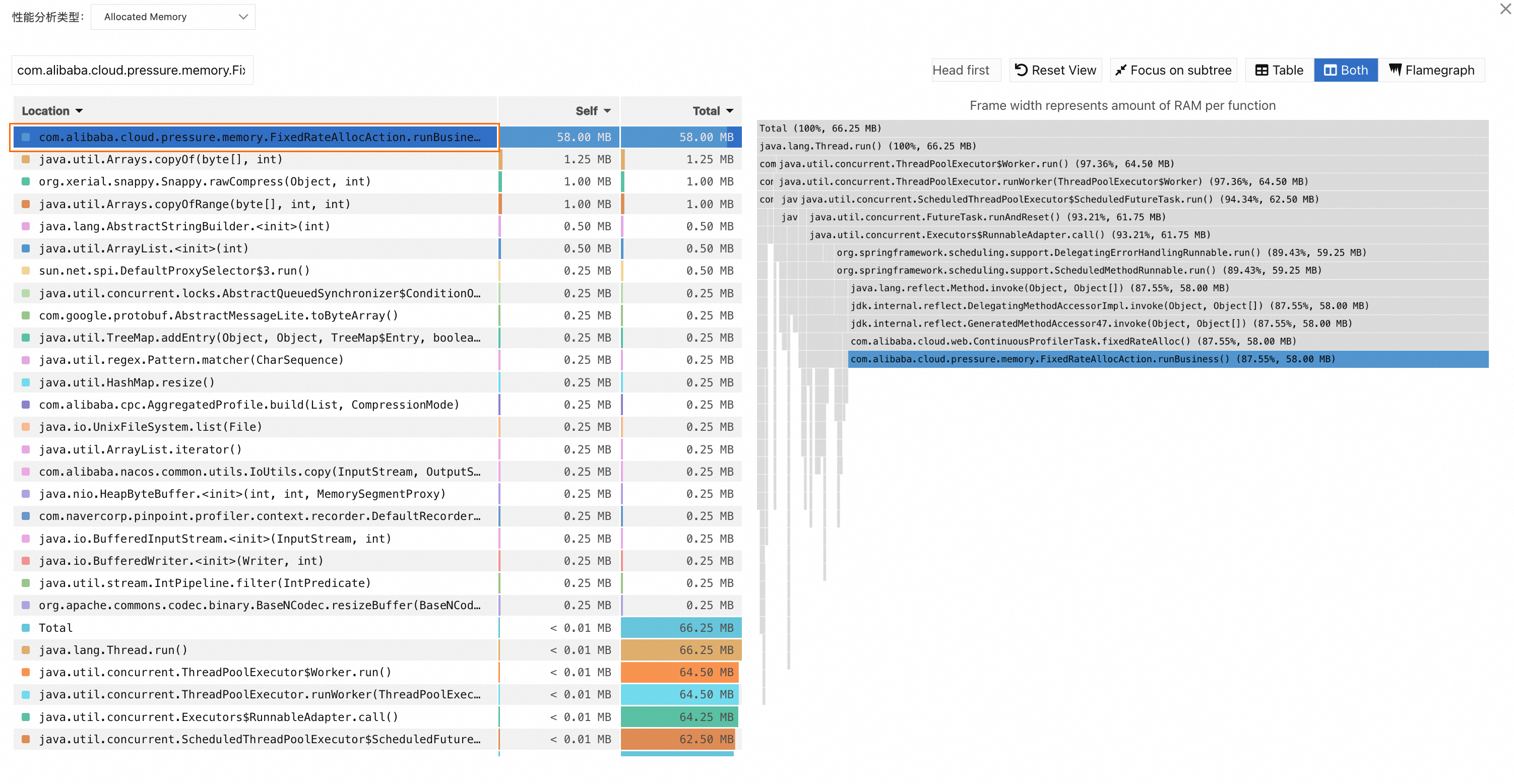1514x784 pixels.
Task: Click DelegatingMethodAccessorImpl.invoke flamegraph frame
Action: click(1168, 306)
